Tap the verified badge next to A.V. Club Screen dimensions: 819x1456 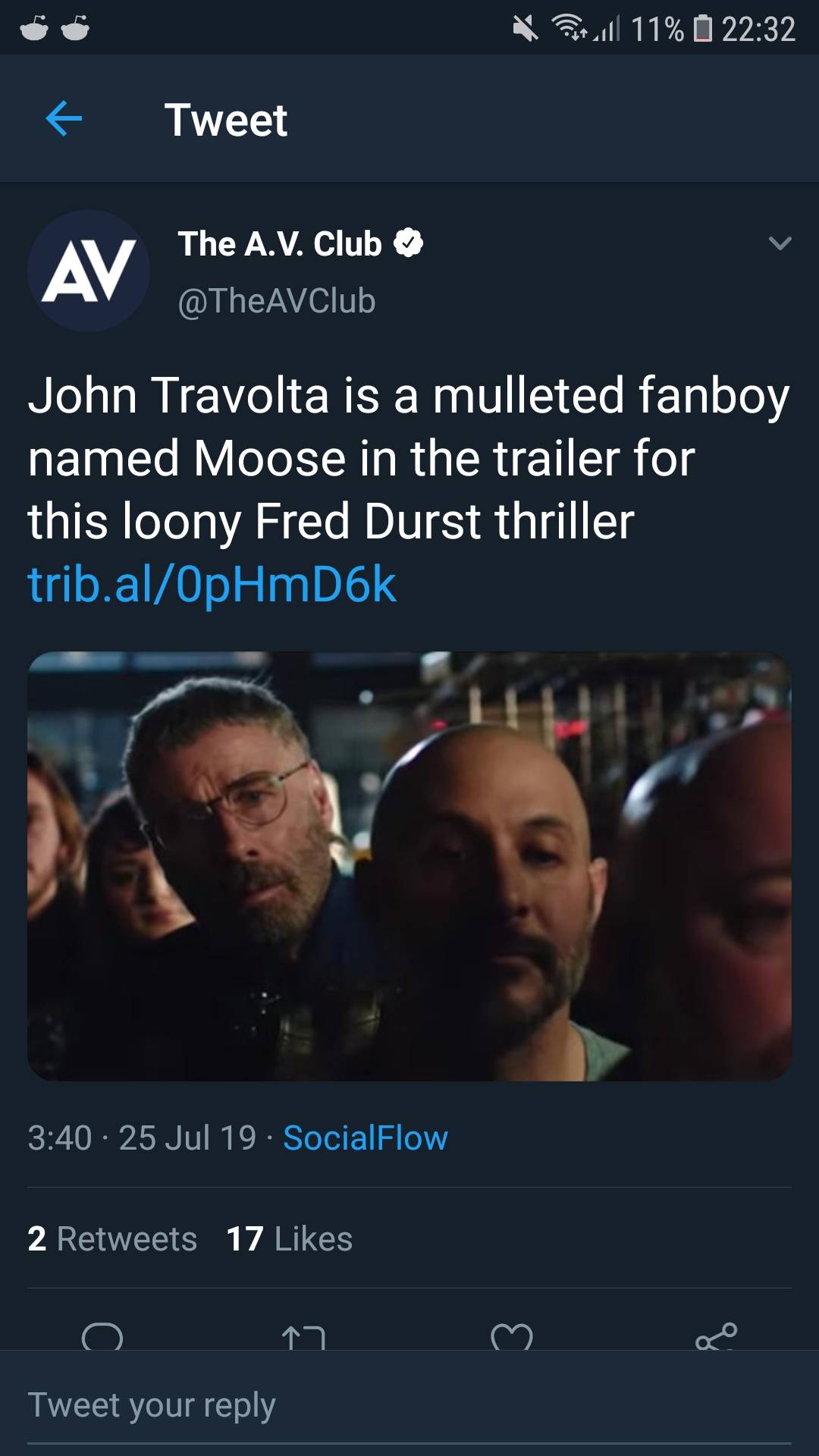408,243
